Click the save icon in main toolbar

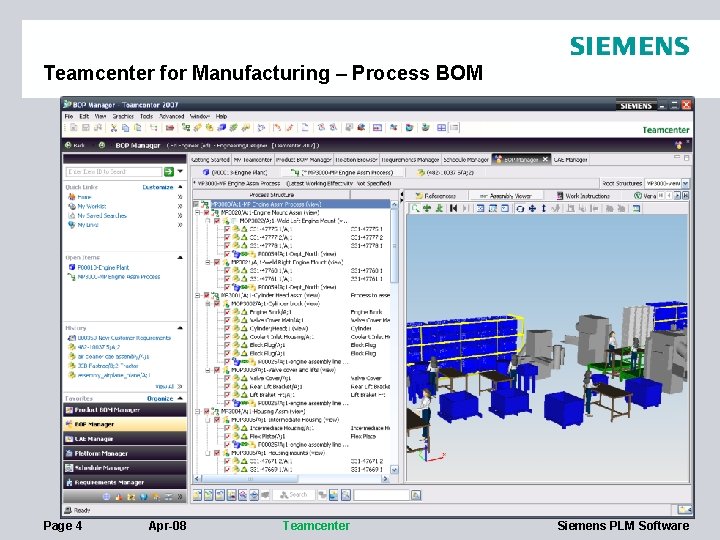[x=85, y=128]
